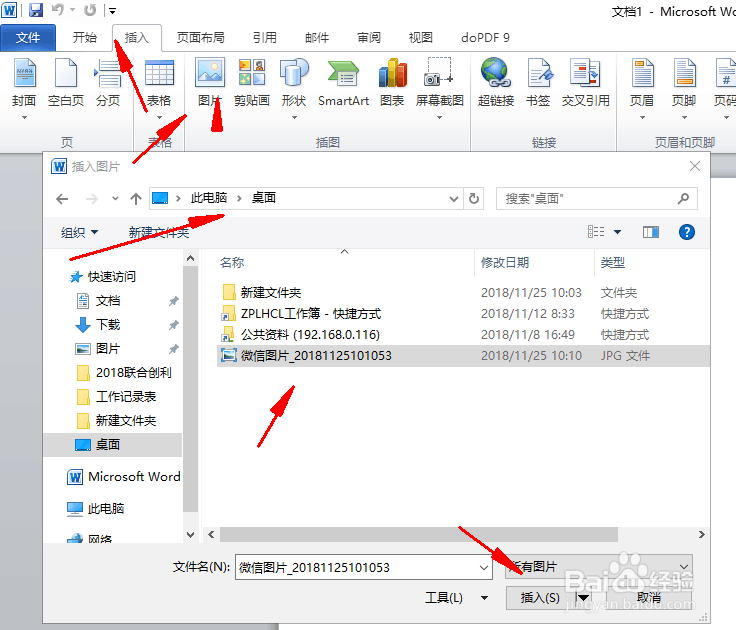Click the Page Break (分页) icon
Viewport: 736px width, 630px height.
tap(108, 73)
